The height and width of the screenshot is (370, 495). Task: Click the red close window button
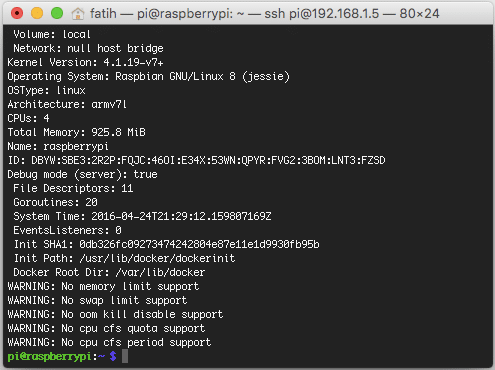pyautogui.click(x=17, y=13)
